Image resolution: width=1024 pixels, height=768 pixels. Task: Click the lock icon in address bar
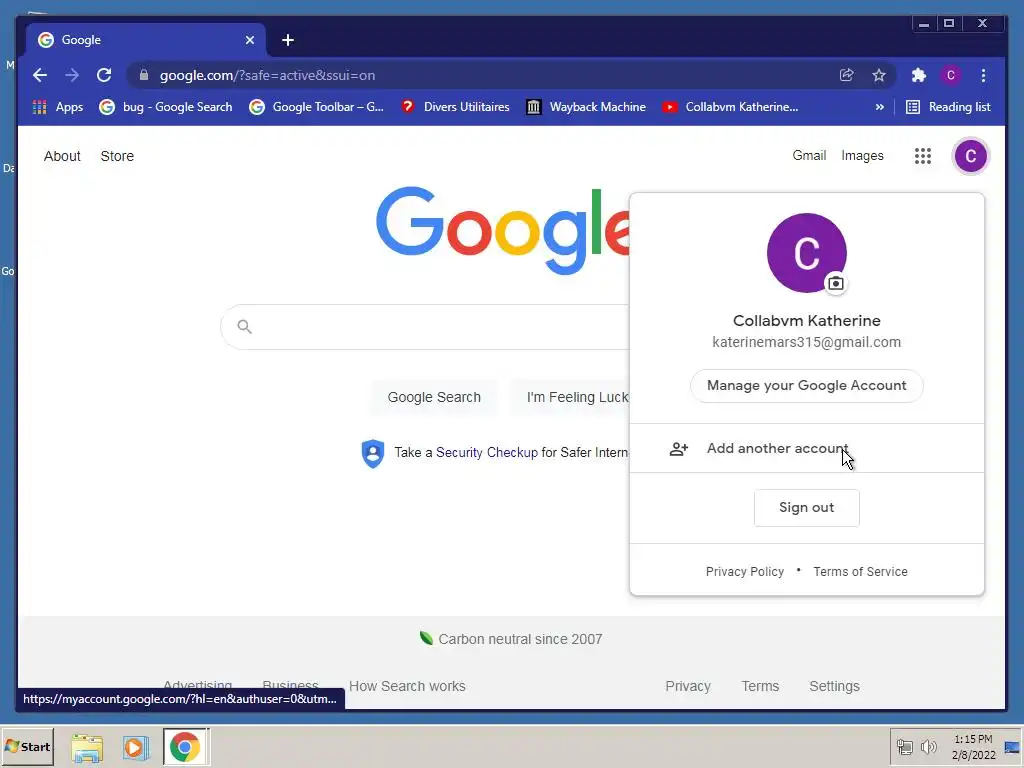click(x=144, y=75)
